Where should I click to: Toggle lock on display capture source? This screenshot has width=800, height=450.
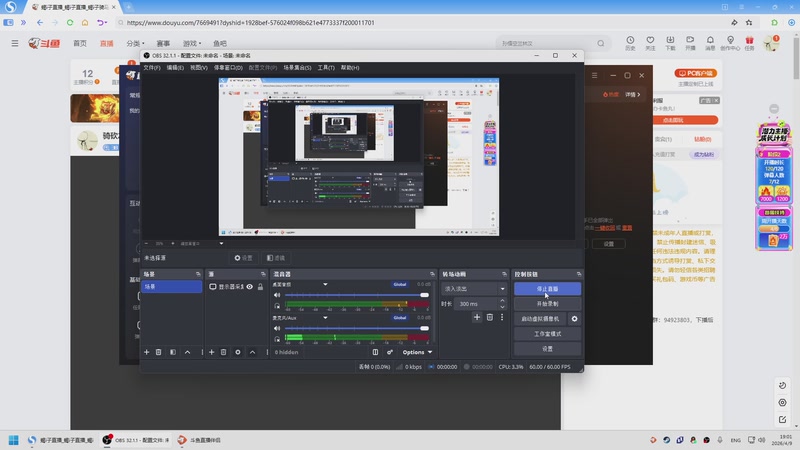pyautogui.click(x=260, y=287)
